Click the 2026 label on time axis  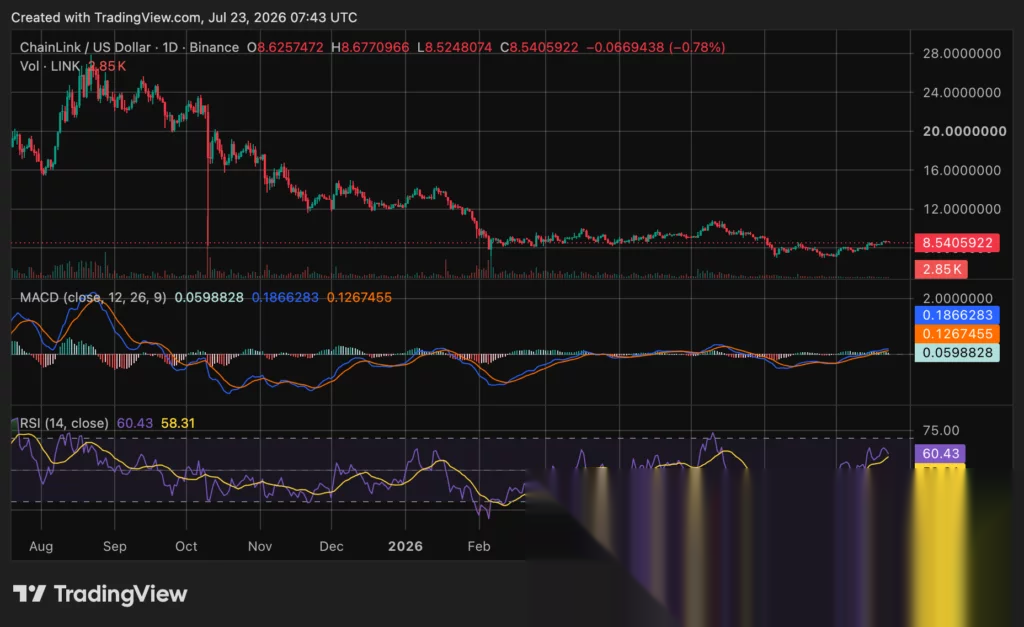tap(405, 546)
